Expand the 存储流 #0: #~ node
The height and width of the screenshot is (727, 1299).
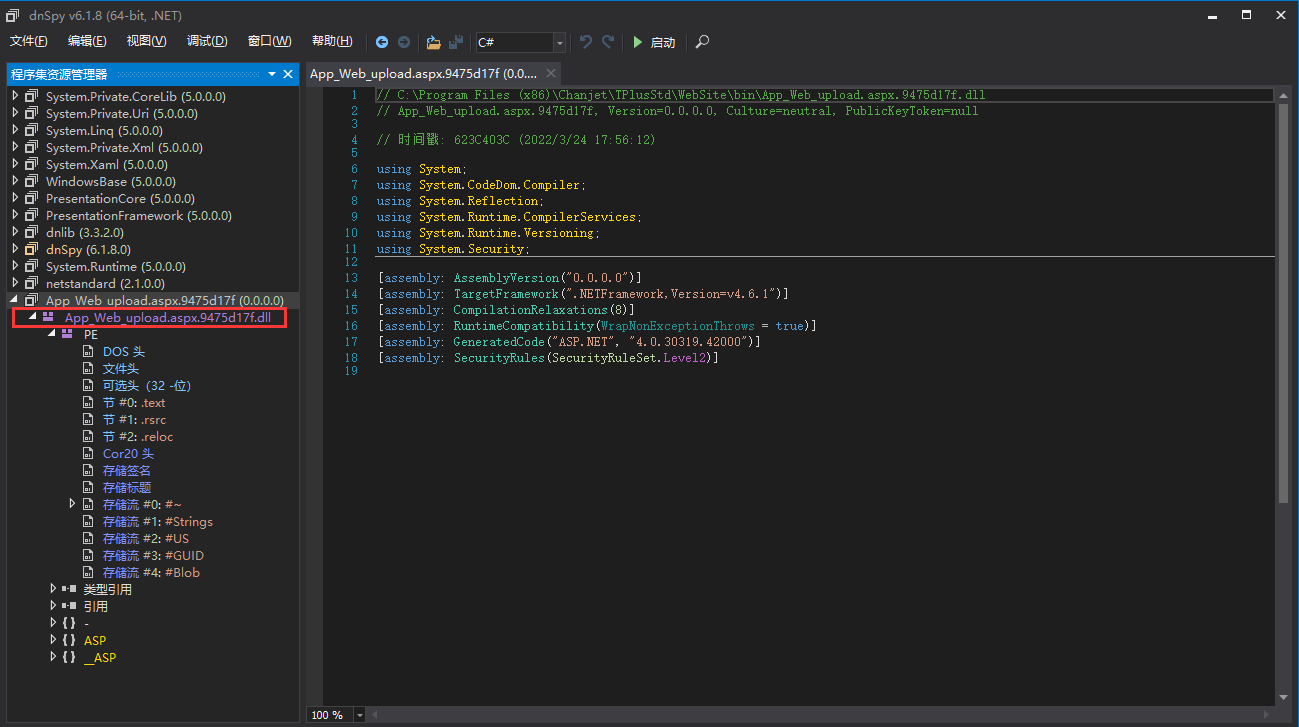point(72,504)
